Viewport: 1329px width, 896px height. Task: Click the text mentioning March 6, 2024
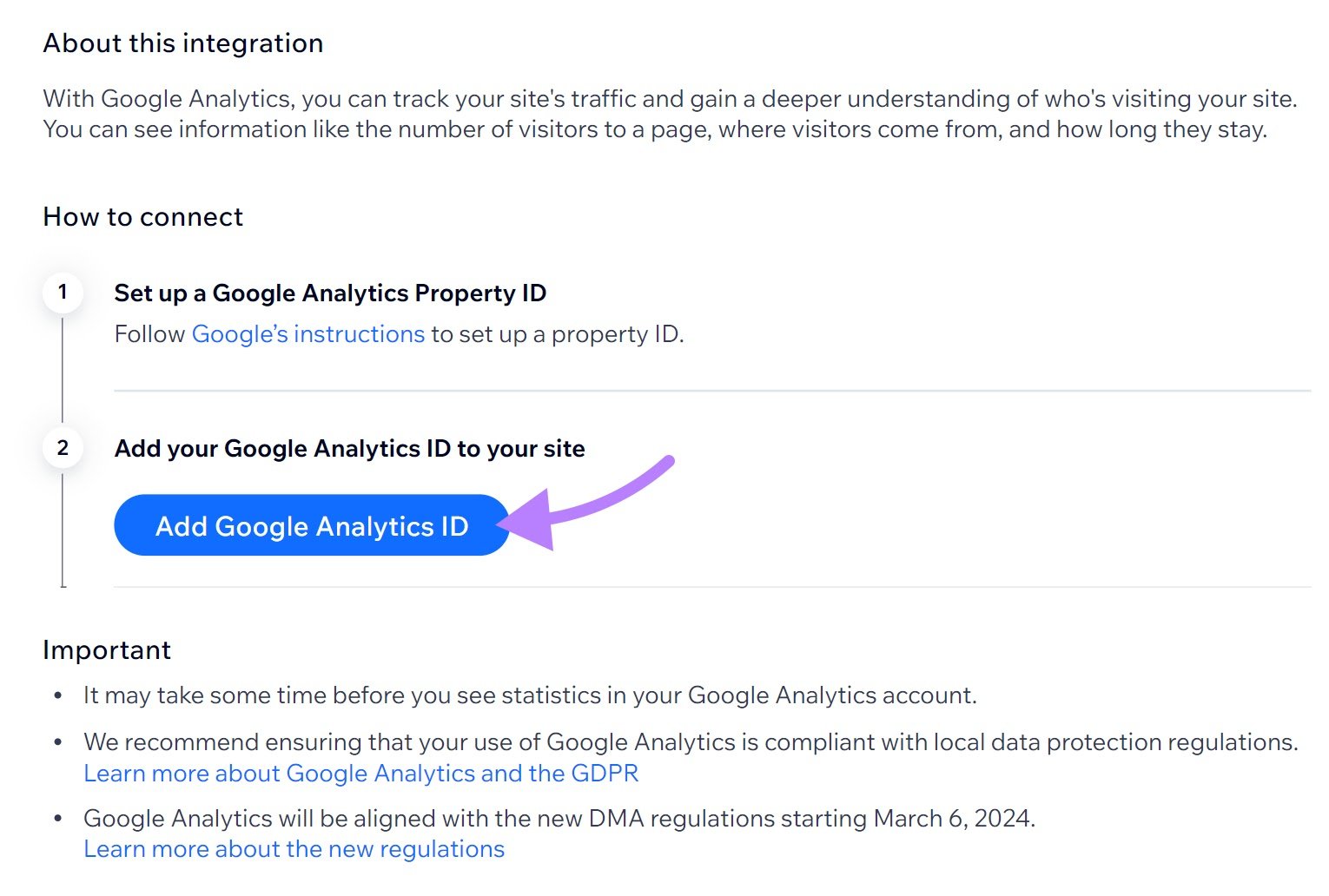click(x=560, y=817)
